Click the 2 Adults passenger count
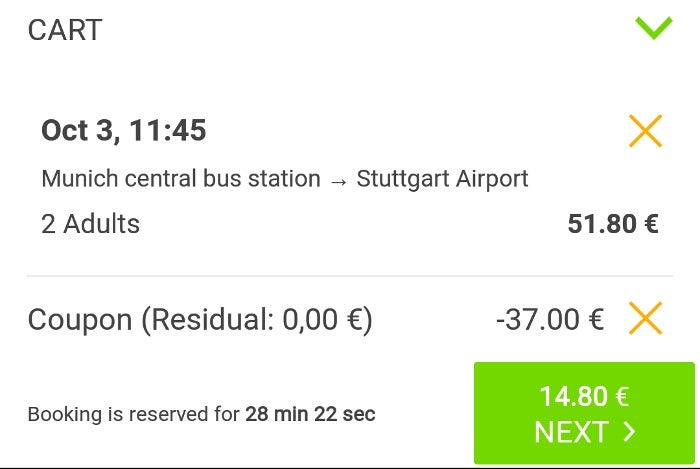The height and width of the screenshot is (469, 700). 91,223
